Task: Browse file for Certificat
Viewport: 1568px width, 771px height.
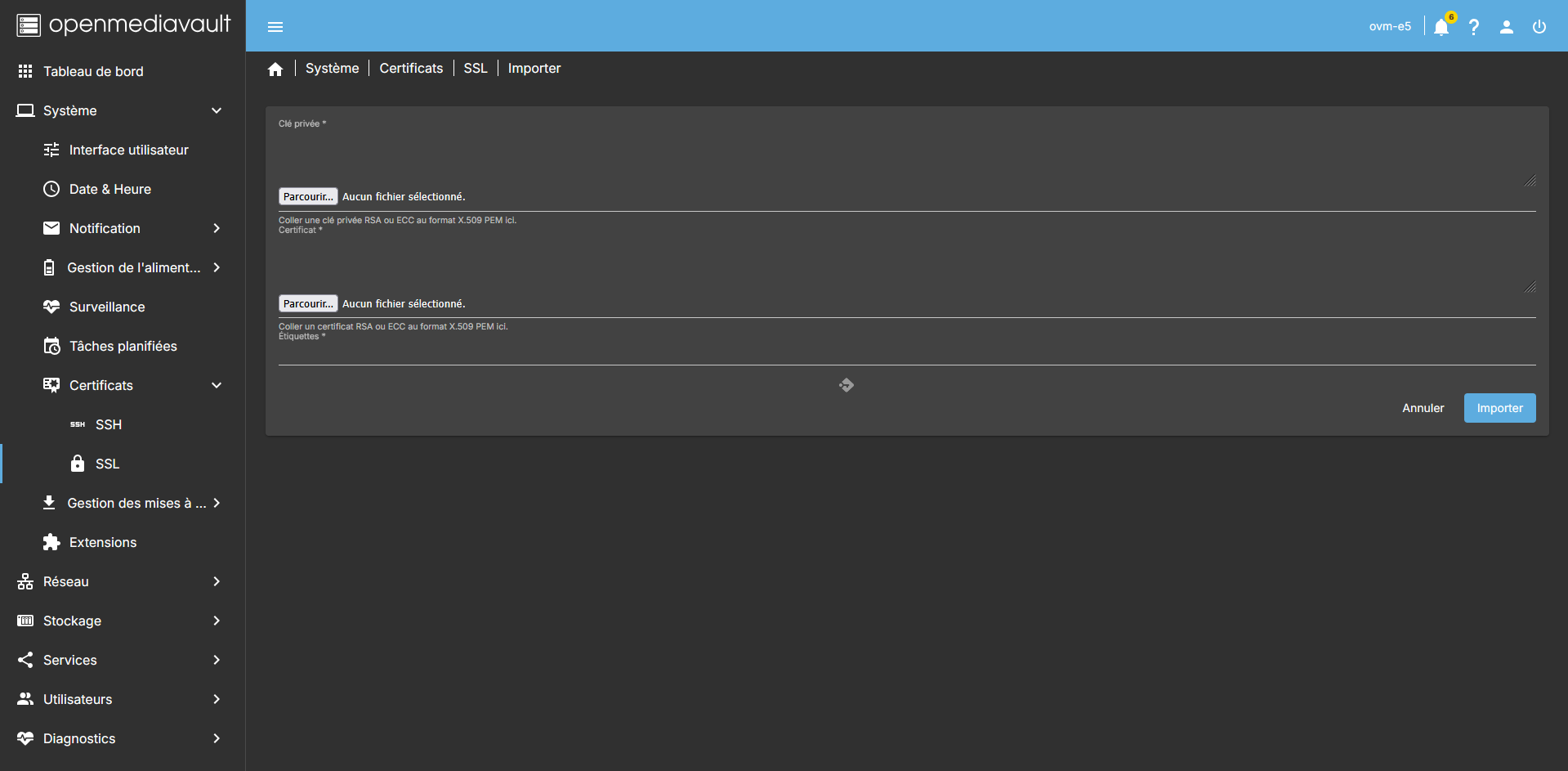Action: pyautogui.click(x=308, y=303)
